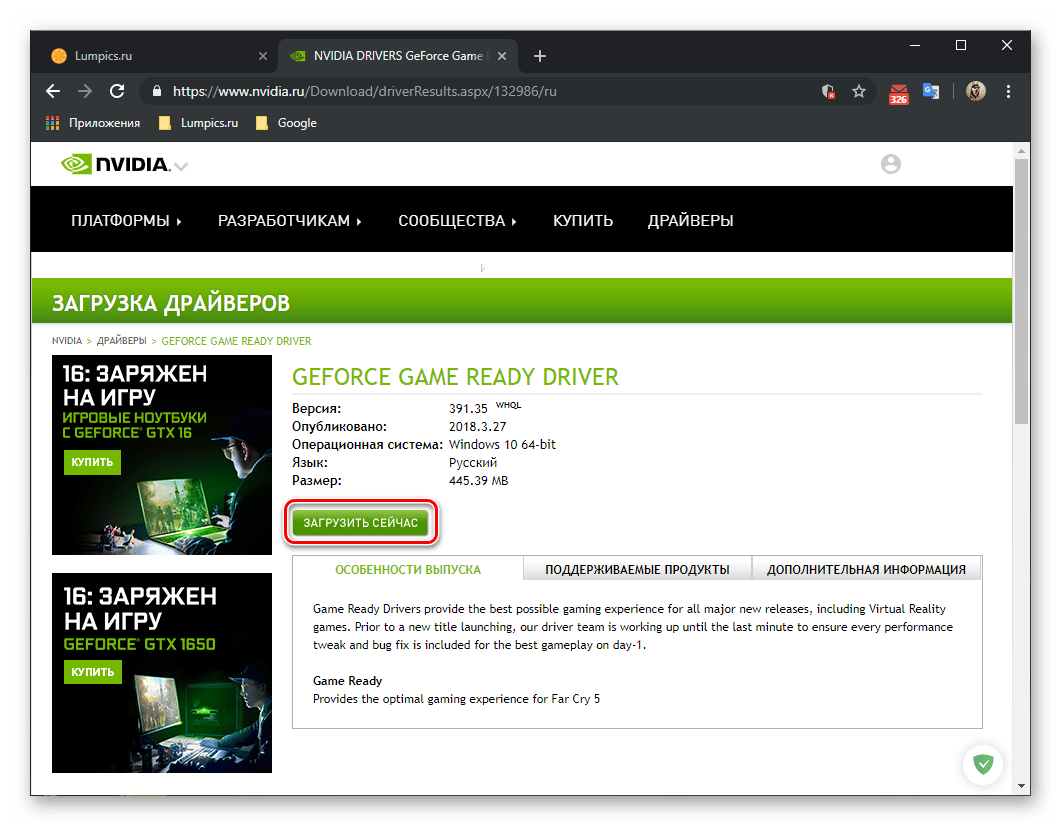Open the AdGuard shield extension icon

pos(828,91)
